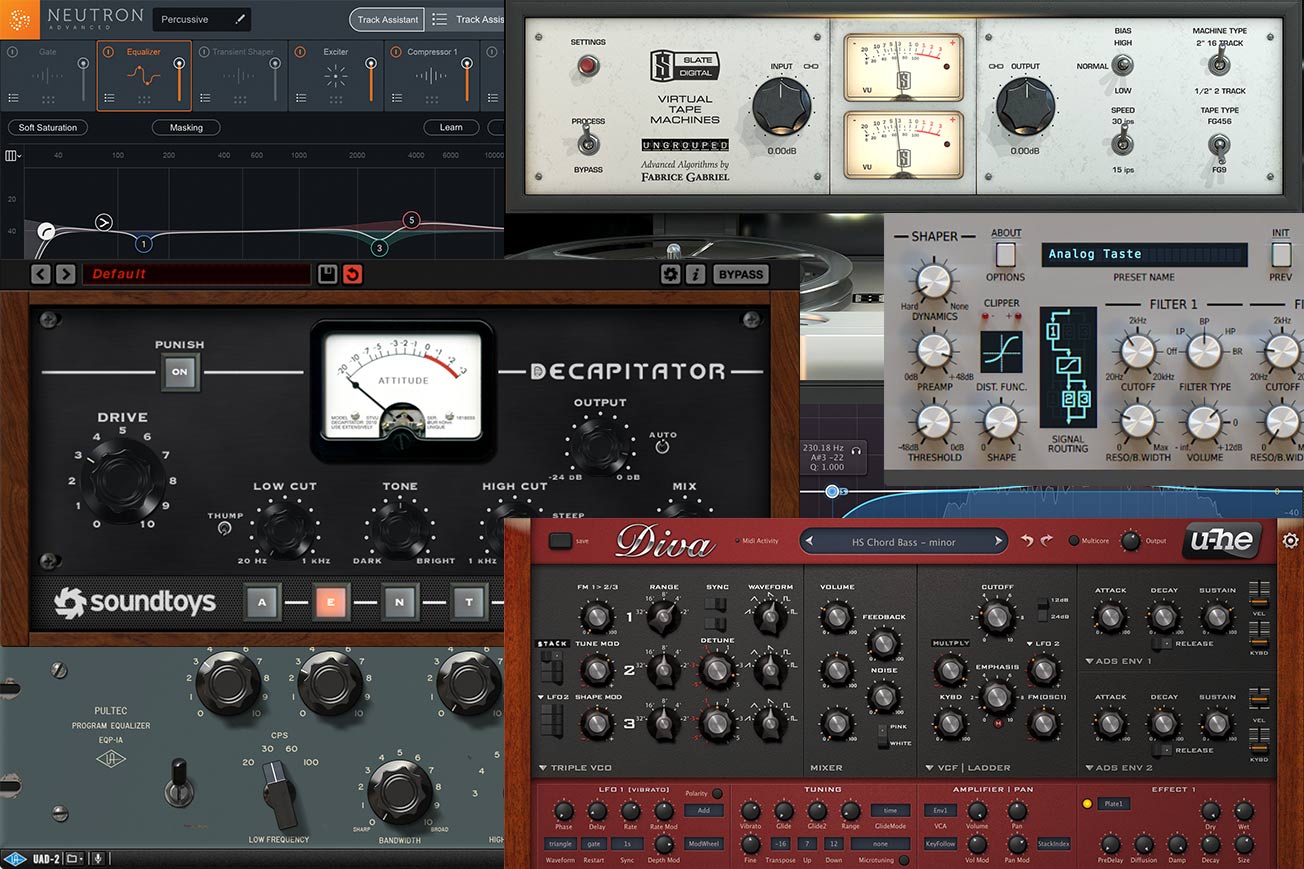Toggle Diva Multicore button

coord(1074,541)
